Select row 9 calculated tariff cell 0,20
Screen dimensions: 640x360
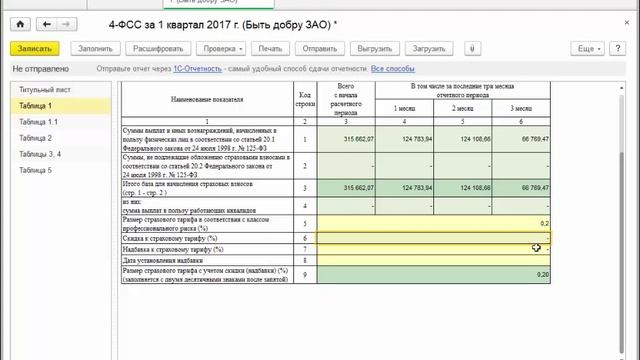click(433, 275)
